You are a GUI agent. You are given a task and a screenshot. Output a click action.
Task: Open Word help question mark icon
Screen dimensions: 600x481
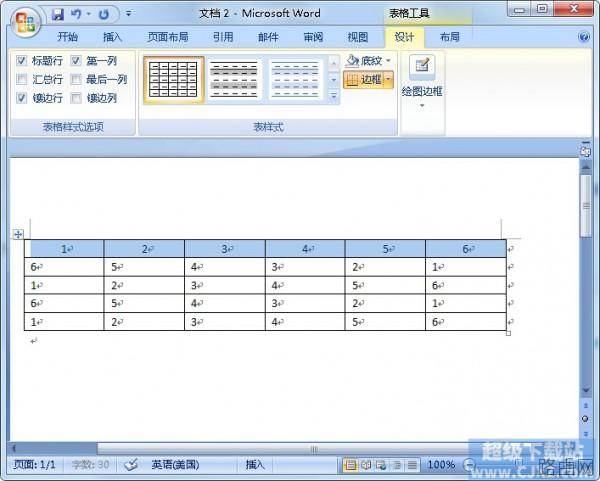click(584, 37)
